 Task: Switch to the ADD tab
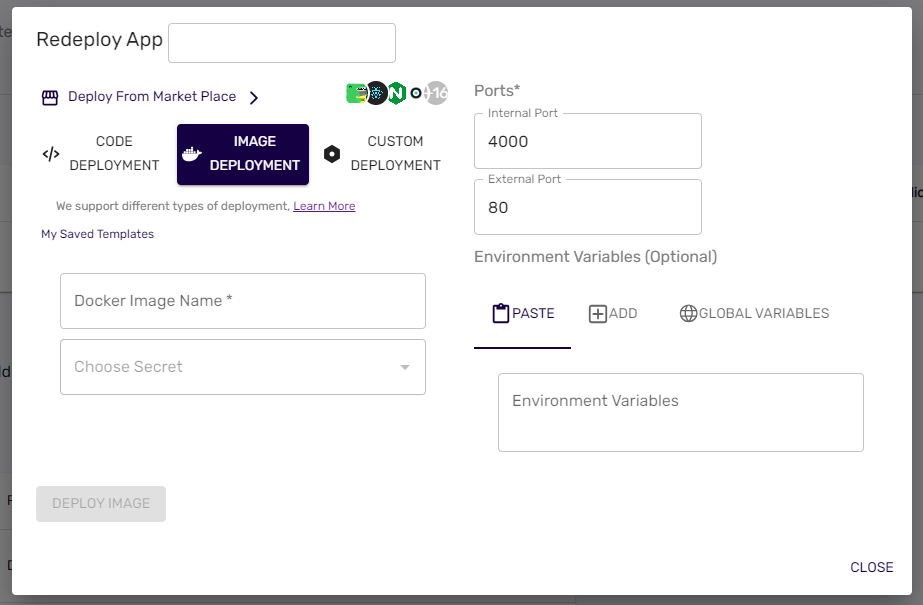[x=614, y=312]
